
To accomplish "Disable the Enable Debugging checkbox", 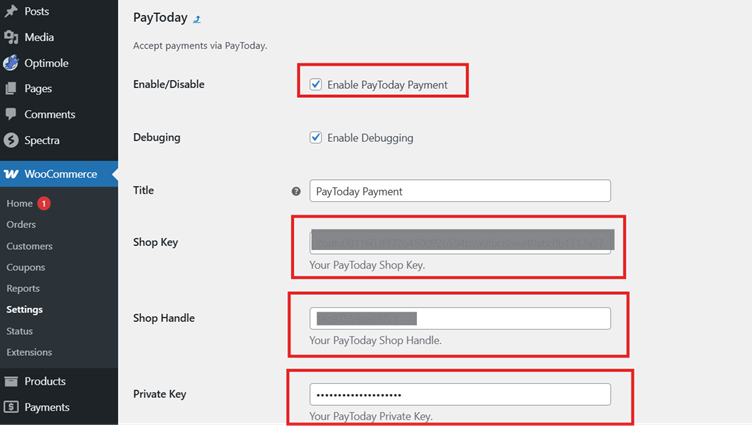I will (316, 138).
